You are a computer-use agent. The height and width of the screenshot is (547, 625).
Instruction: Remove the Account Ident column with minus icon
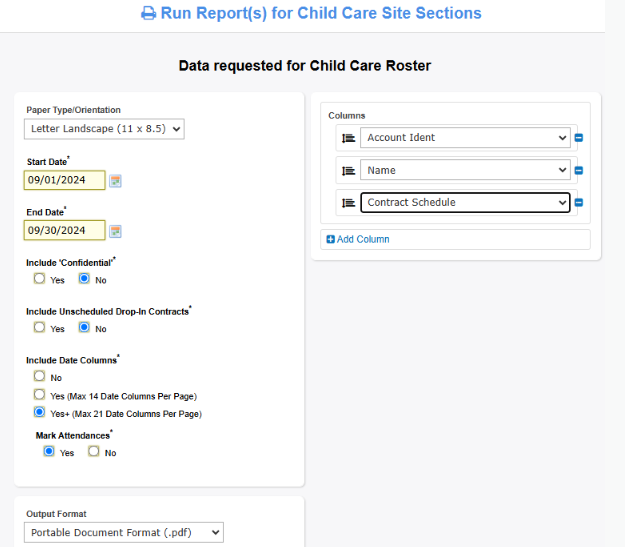(579, 138)
